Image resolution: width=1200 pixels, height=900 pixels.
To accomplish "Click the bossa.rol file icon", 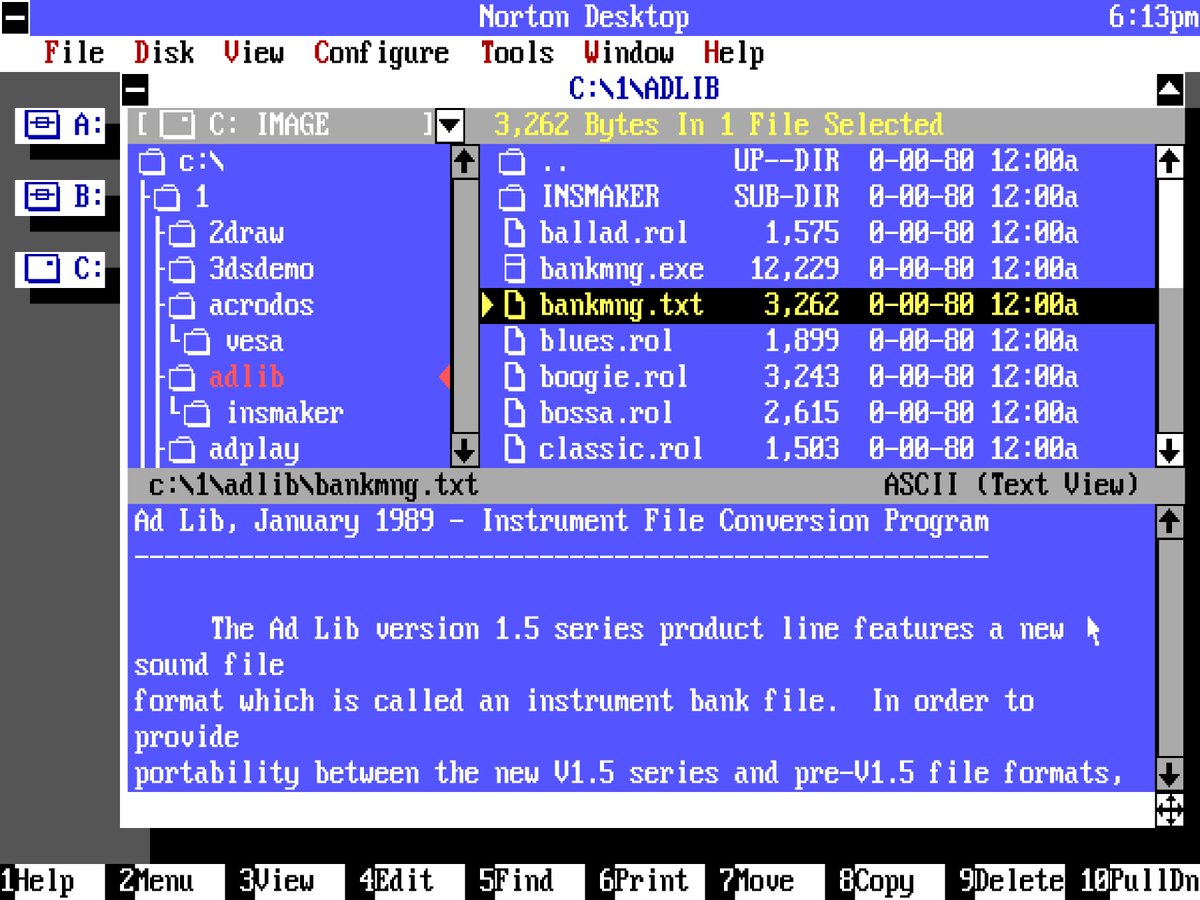I will tap(513, 413).
